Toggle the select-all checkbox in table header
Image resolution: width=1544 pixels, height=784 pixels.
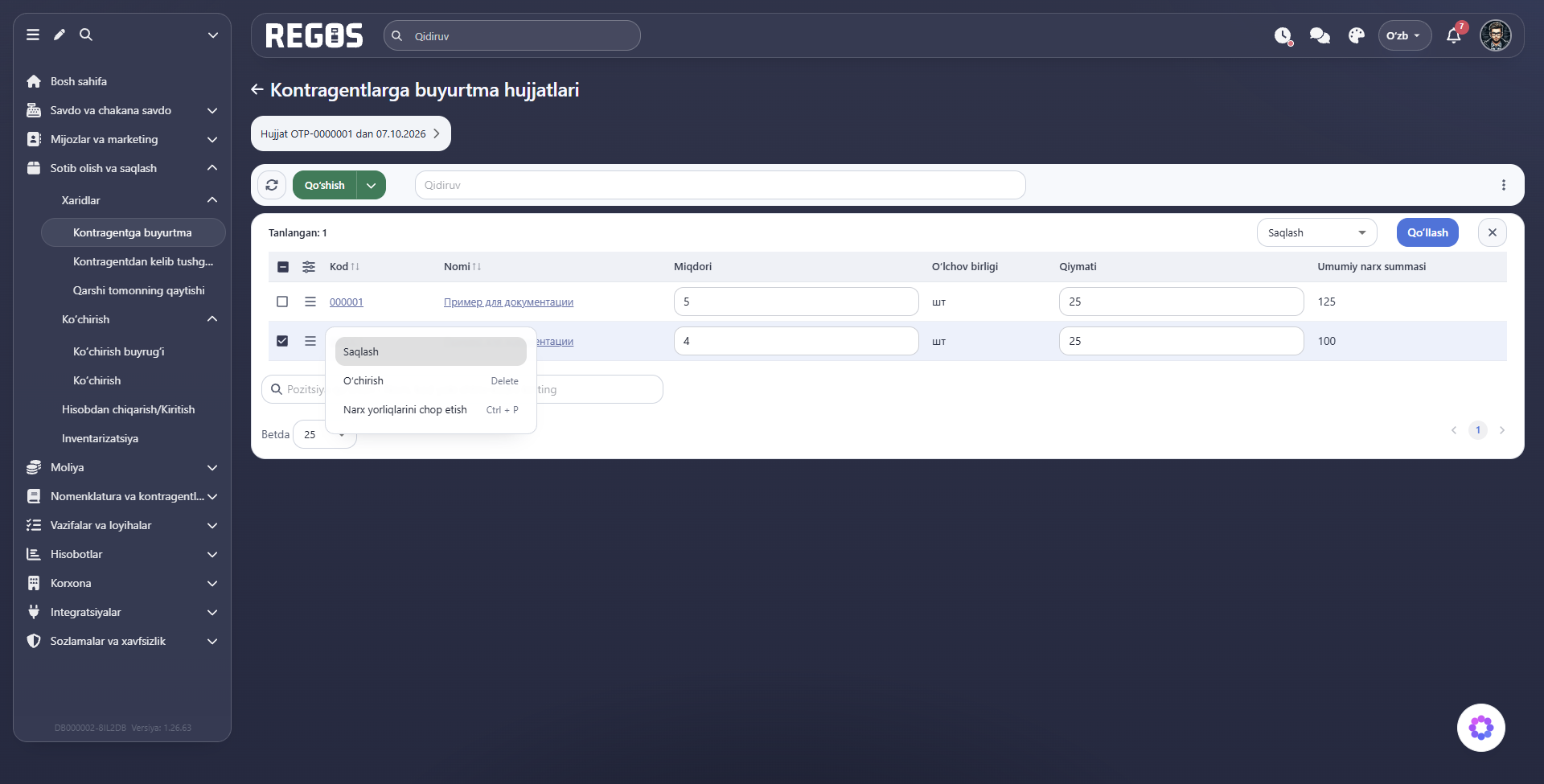point(283,267)
